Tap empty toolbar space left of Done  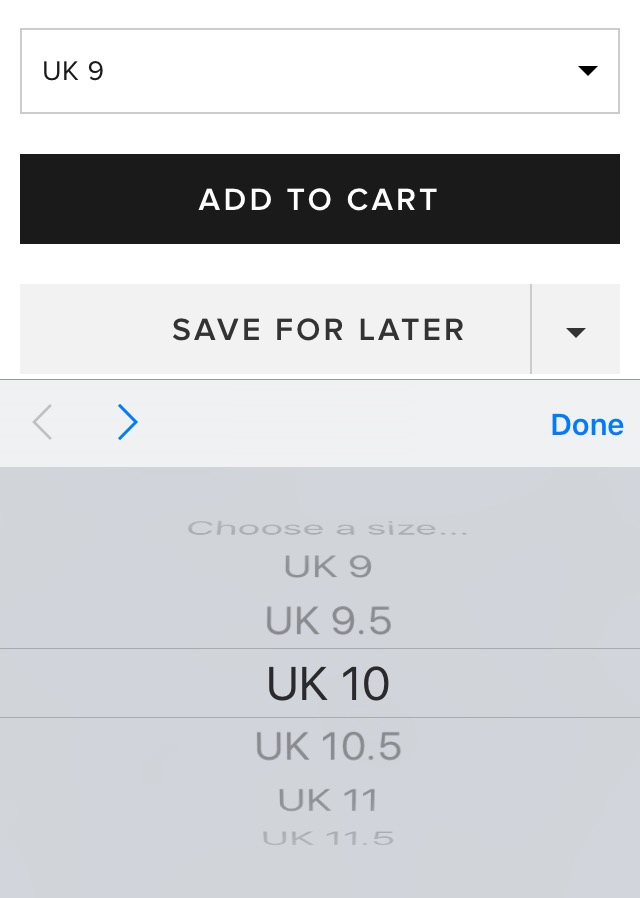(x=340, y=425)
